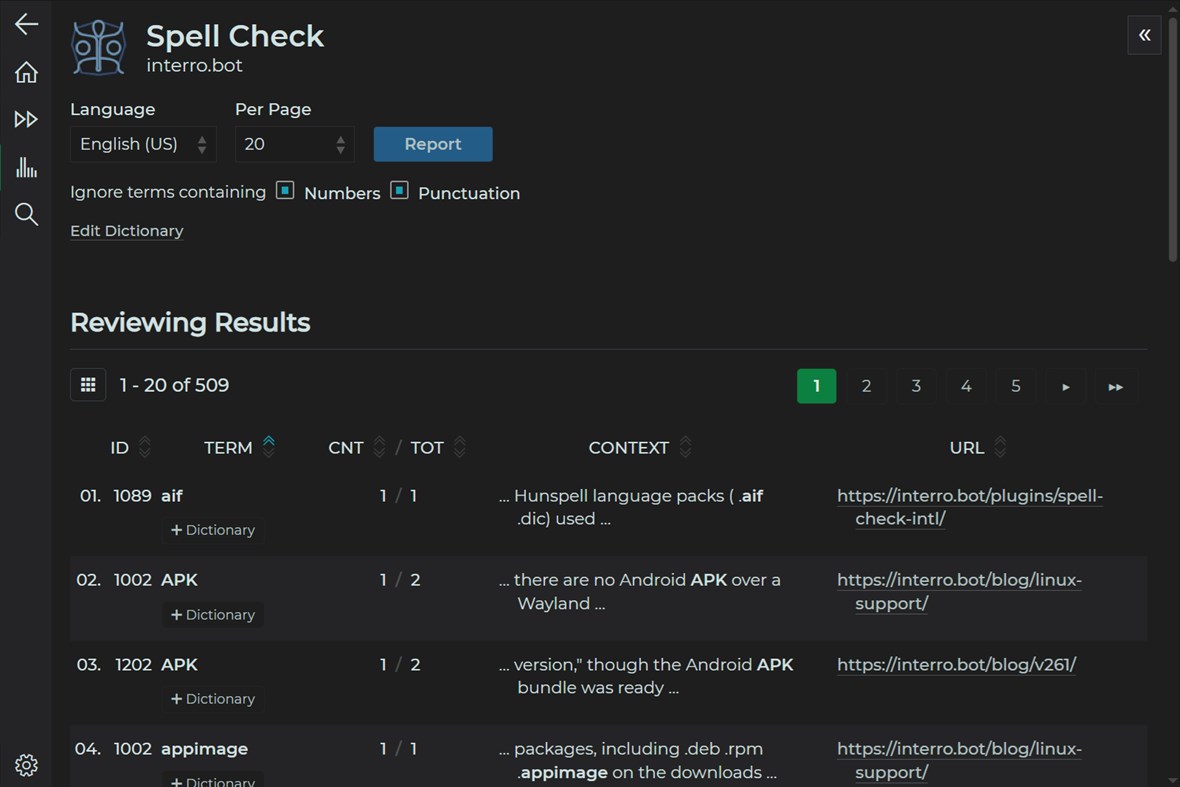The height and width of the screenshot is (787, 1180).
Task: Click the 'Reviewing Results' heading
Action: [190, 322]
